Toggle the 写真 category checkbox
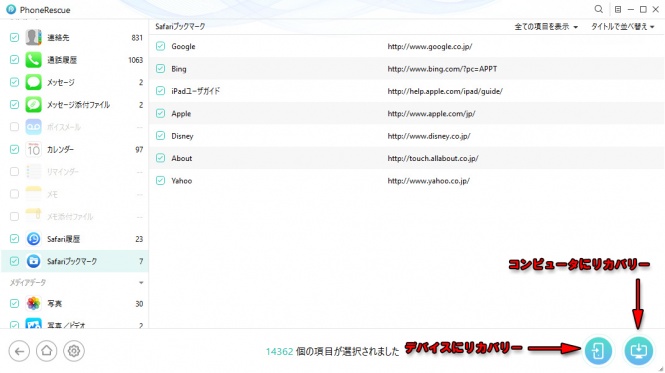Image resolution: width=665 pixels, height=373 pixels. (14, 303)
